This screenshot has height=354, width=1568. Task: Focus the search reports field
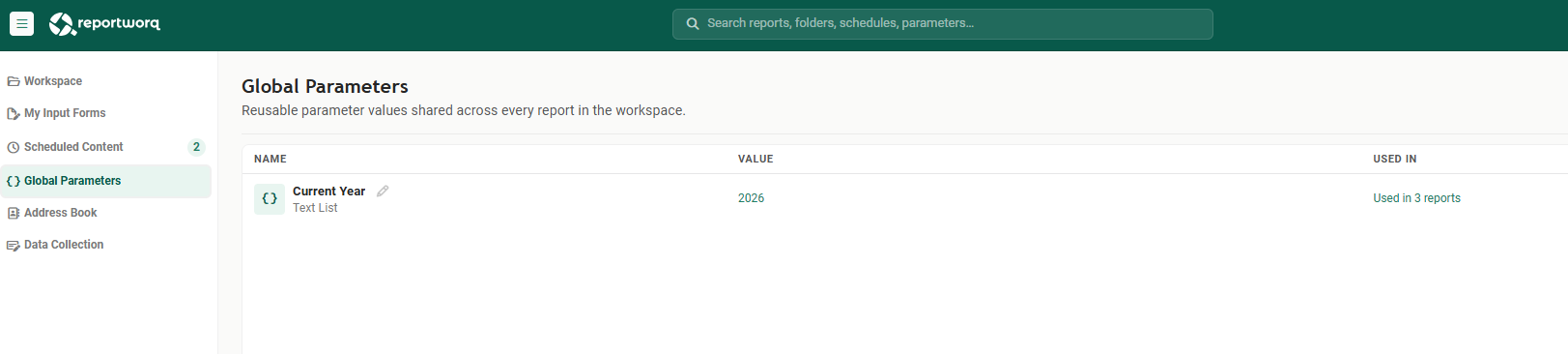point(942,24)
